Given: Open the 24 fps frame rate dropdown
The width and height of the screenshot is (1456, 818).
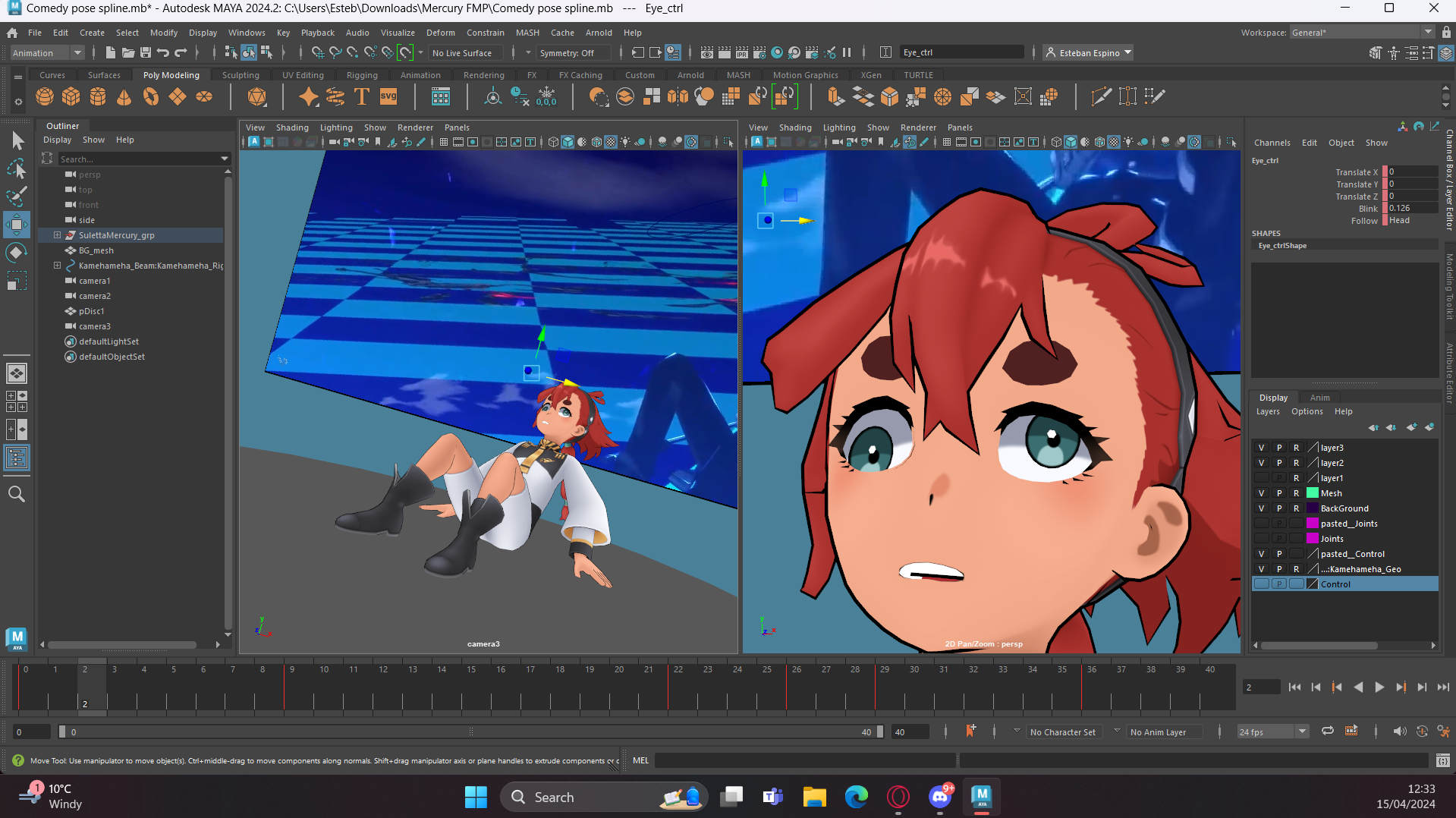Looking at the screenshot, I should (x=1273, y=732).
